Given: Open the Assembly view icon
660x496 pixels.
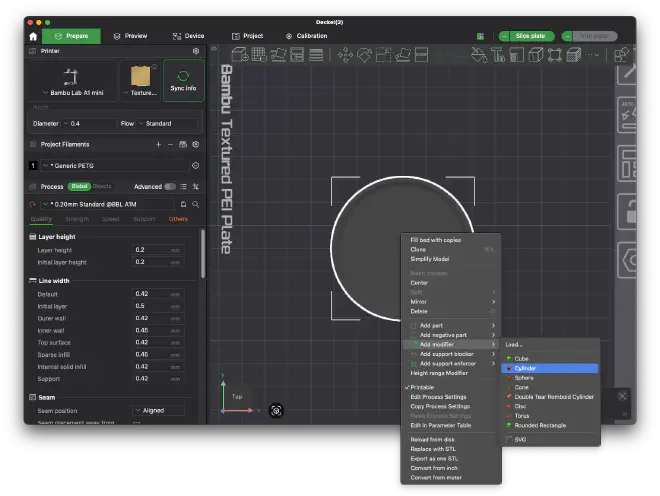Looking at the screenshot, I should click(x=621, y=55).
